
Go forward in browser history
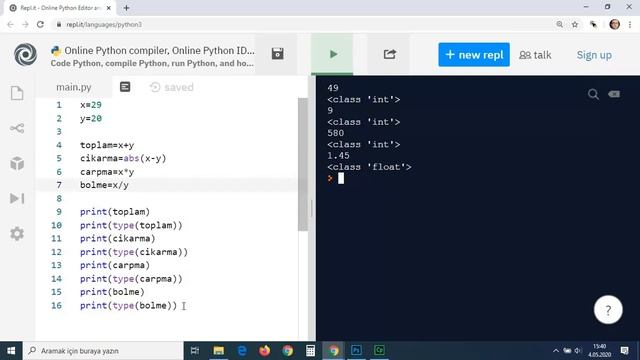tap(25, 24)
